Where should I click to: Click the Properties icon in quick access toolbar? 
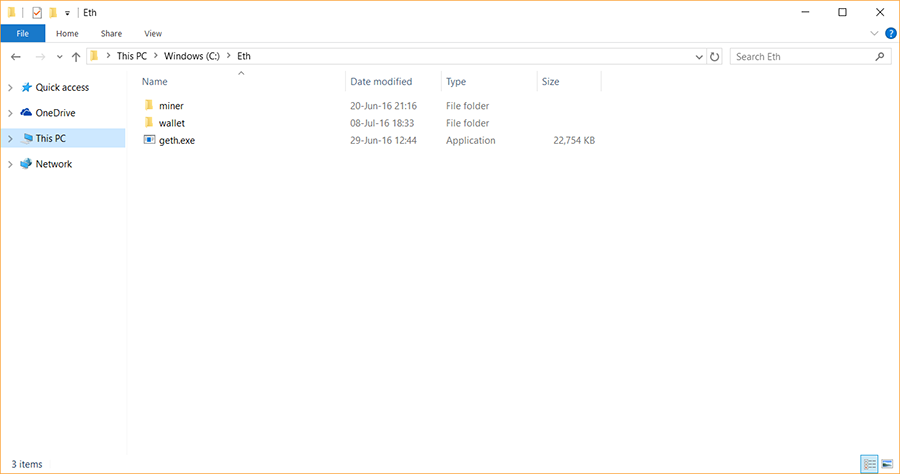point(37,12)
